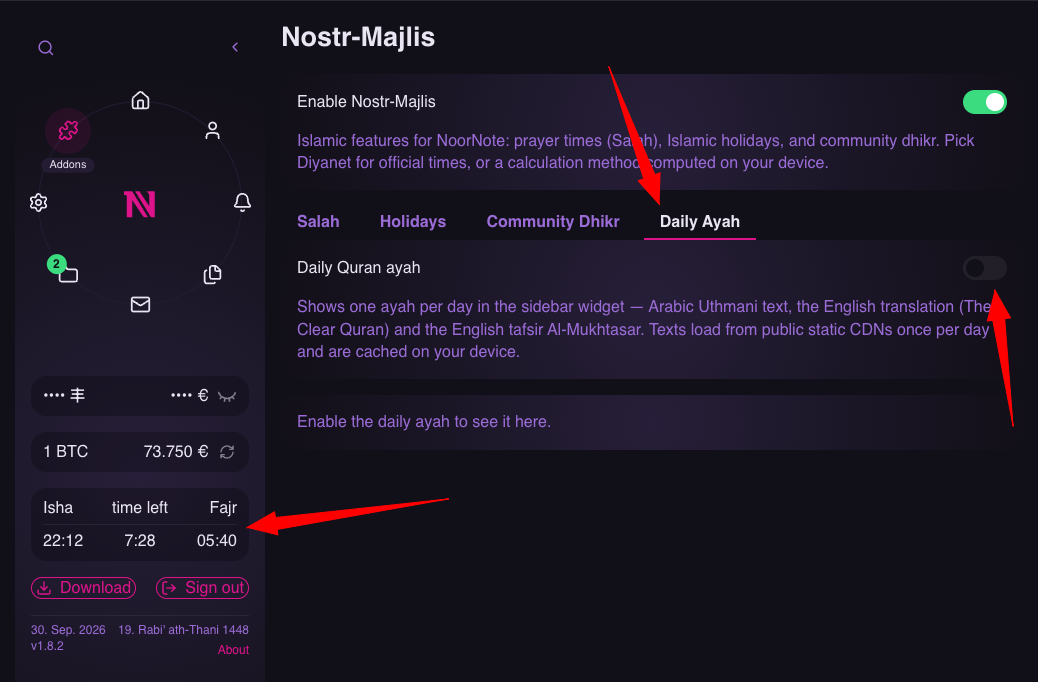Open the profile person icon
The width and height of the screenshot is (1038, 682).
coord(212,130)
